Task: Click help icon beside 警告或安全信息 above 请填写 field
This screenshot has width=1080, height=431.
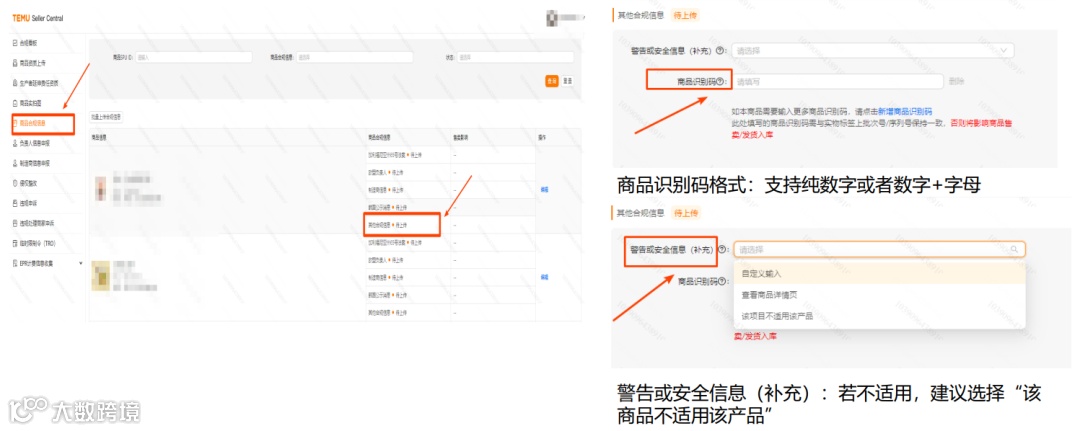Action: tap(720, 51)
